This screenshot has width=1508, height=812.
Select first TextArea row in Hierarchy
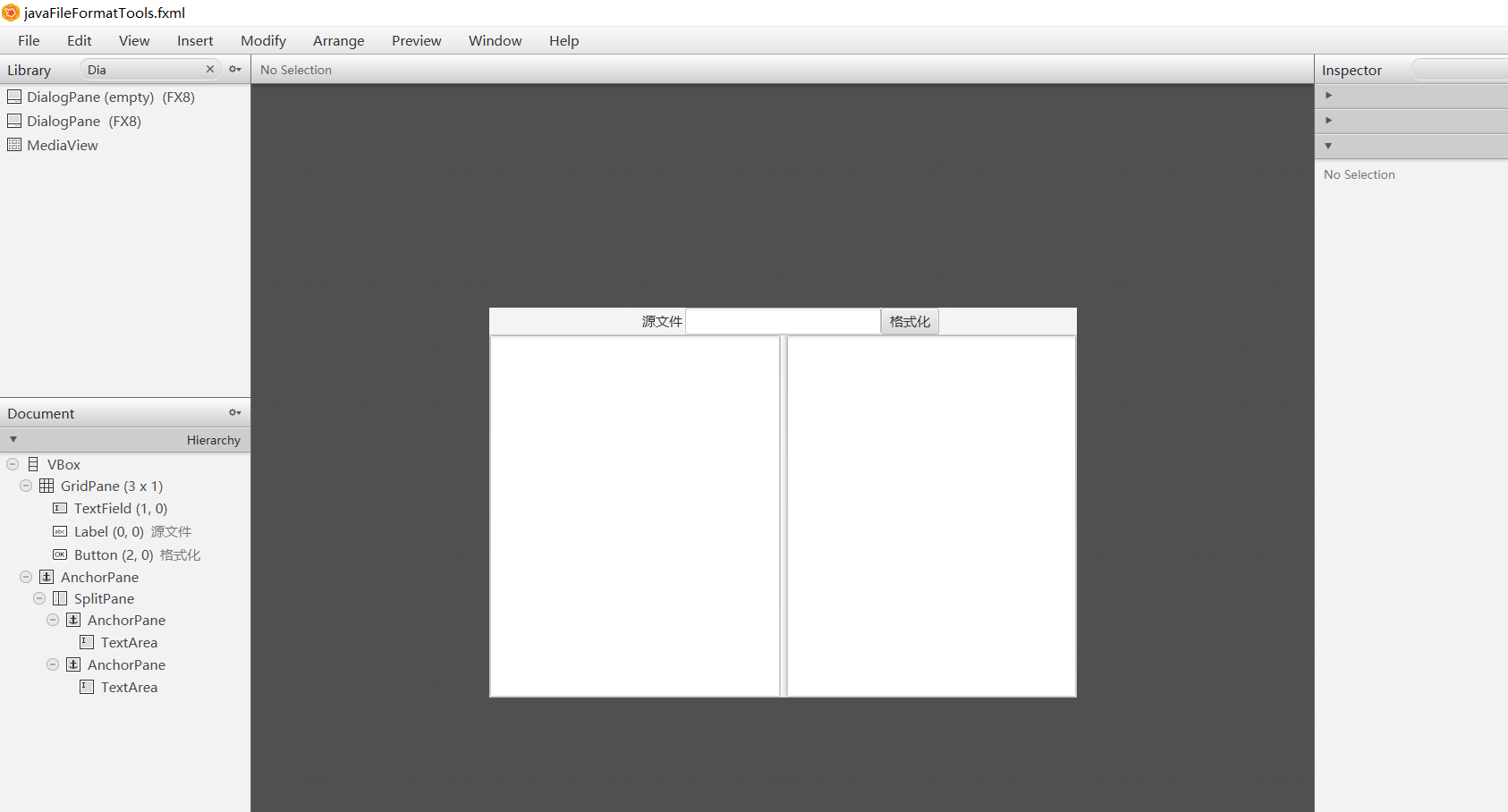click(125, 642)
